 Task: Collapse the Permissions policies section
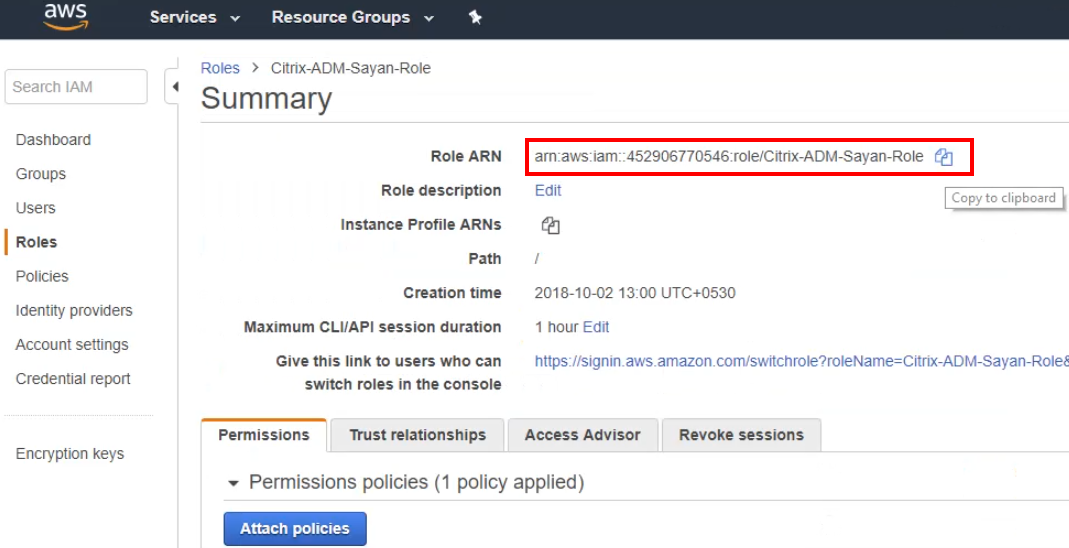click(233, 483)
